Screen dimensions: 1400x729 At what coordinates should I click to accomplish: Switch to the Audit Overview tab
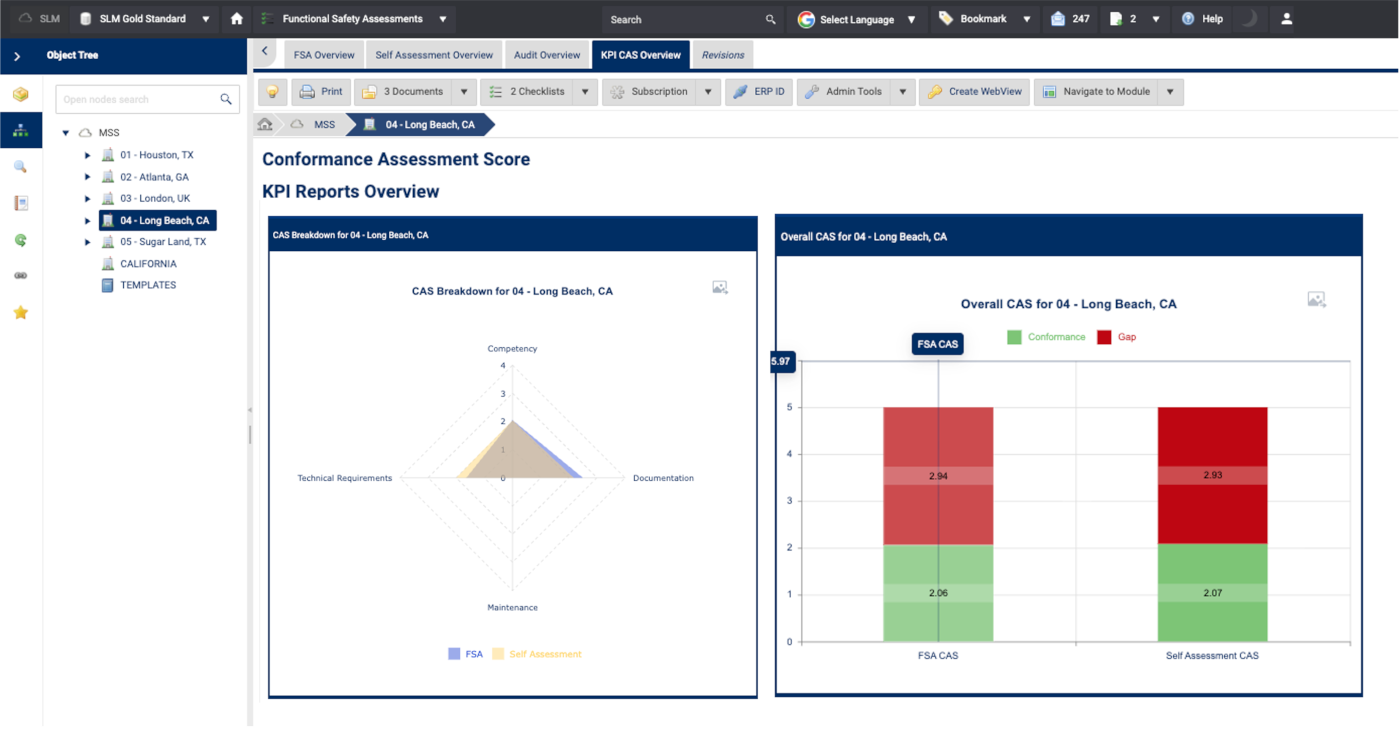(x=547, y=55)
